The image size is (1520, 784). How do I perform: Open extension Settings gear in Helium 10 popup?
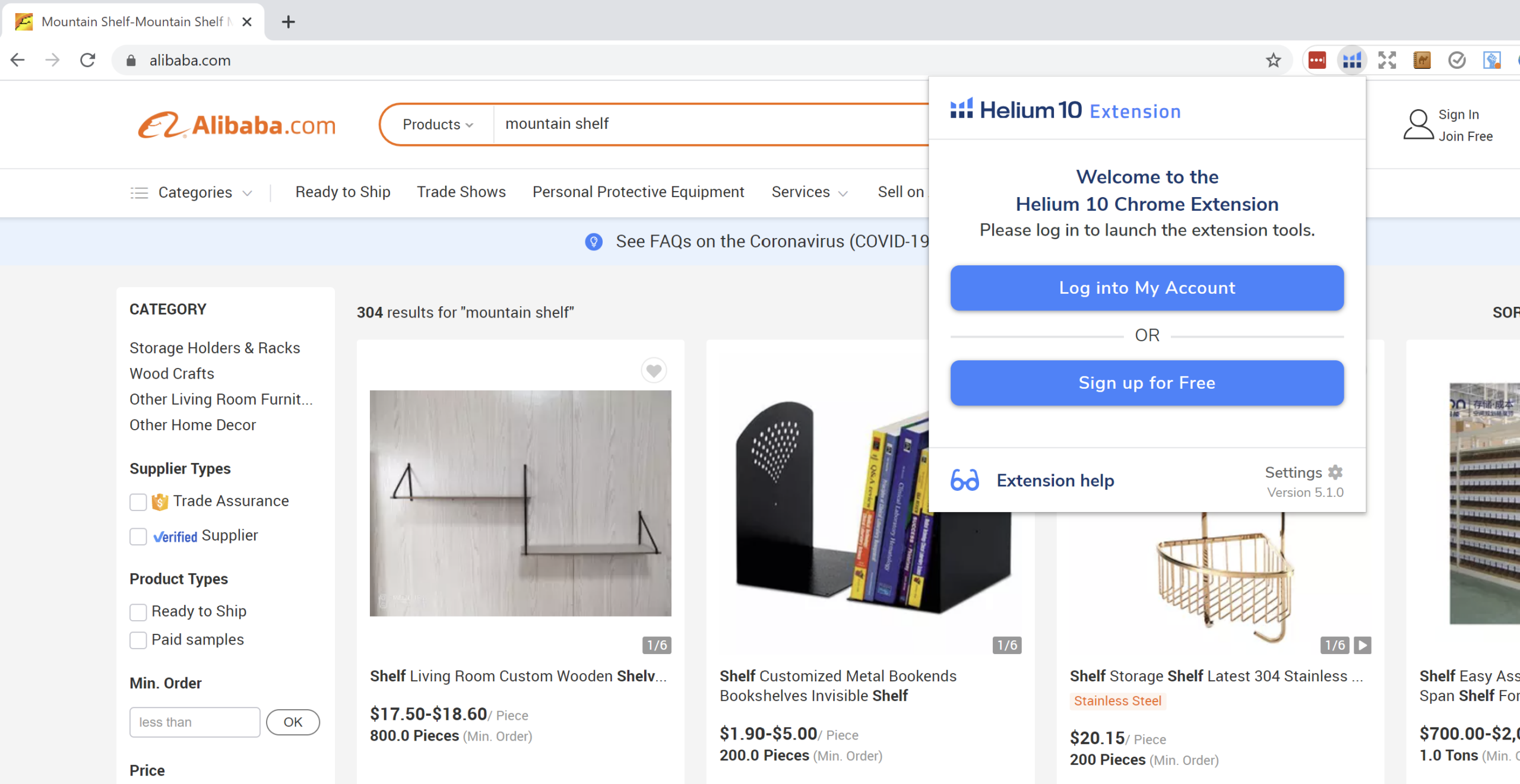pos(1334,472)
